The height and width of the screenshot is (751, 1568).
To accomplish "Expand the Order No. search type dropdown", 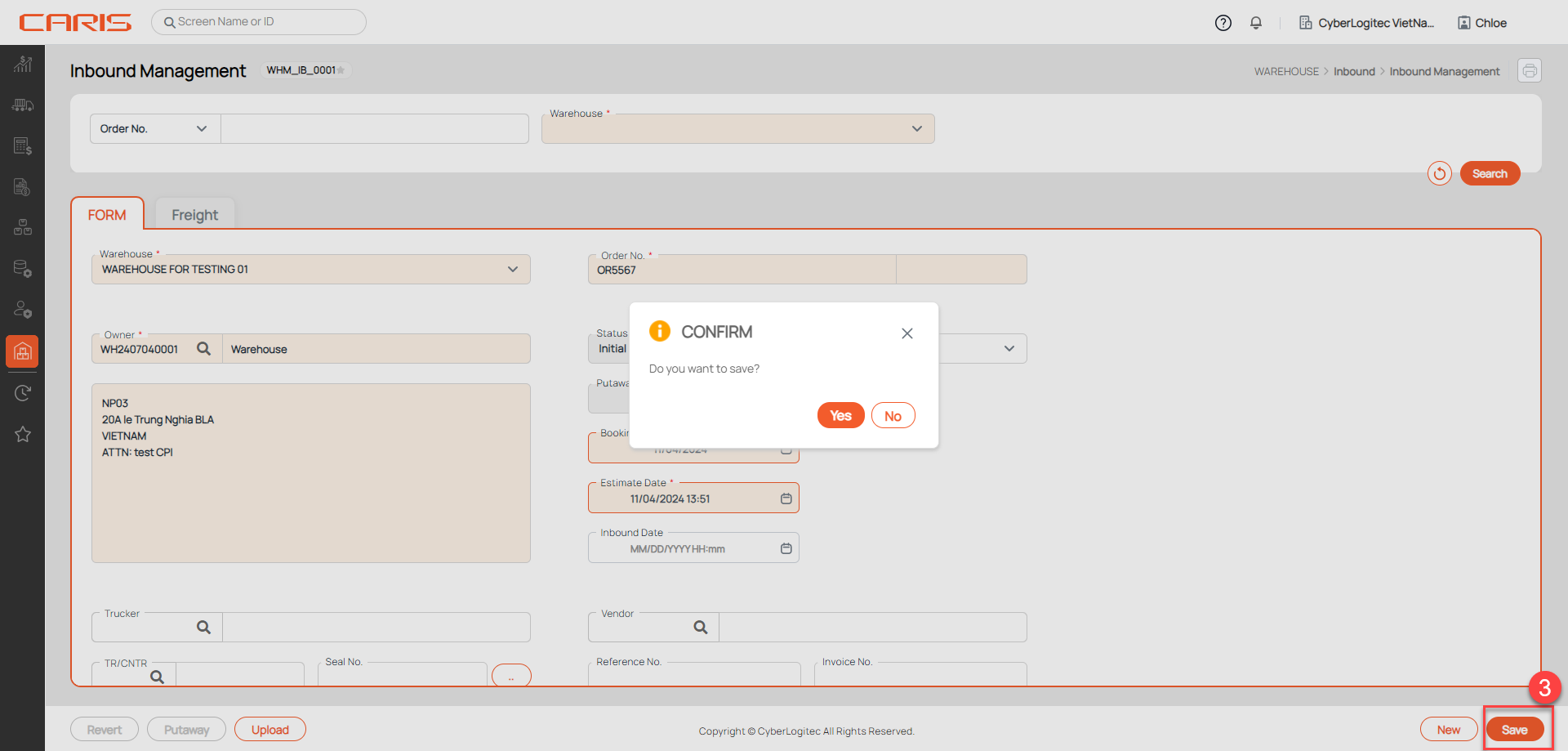I will [154, 129].
